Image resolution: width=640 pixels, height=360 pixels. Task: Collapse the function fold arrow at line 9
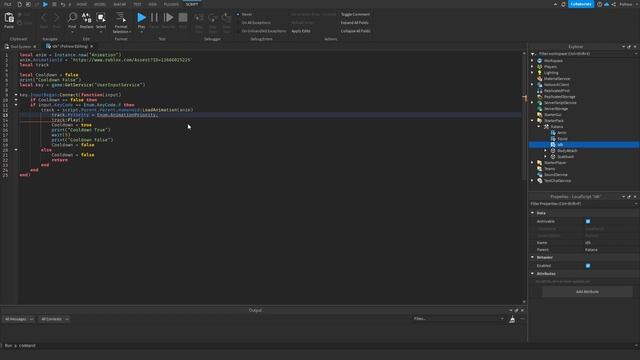pos(16,95)
